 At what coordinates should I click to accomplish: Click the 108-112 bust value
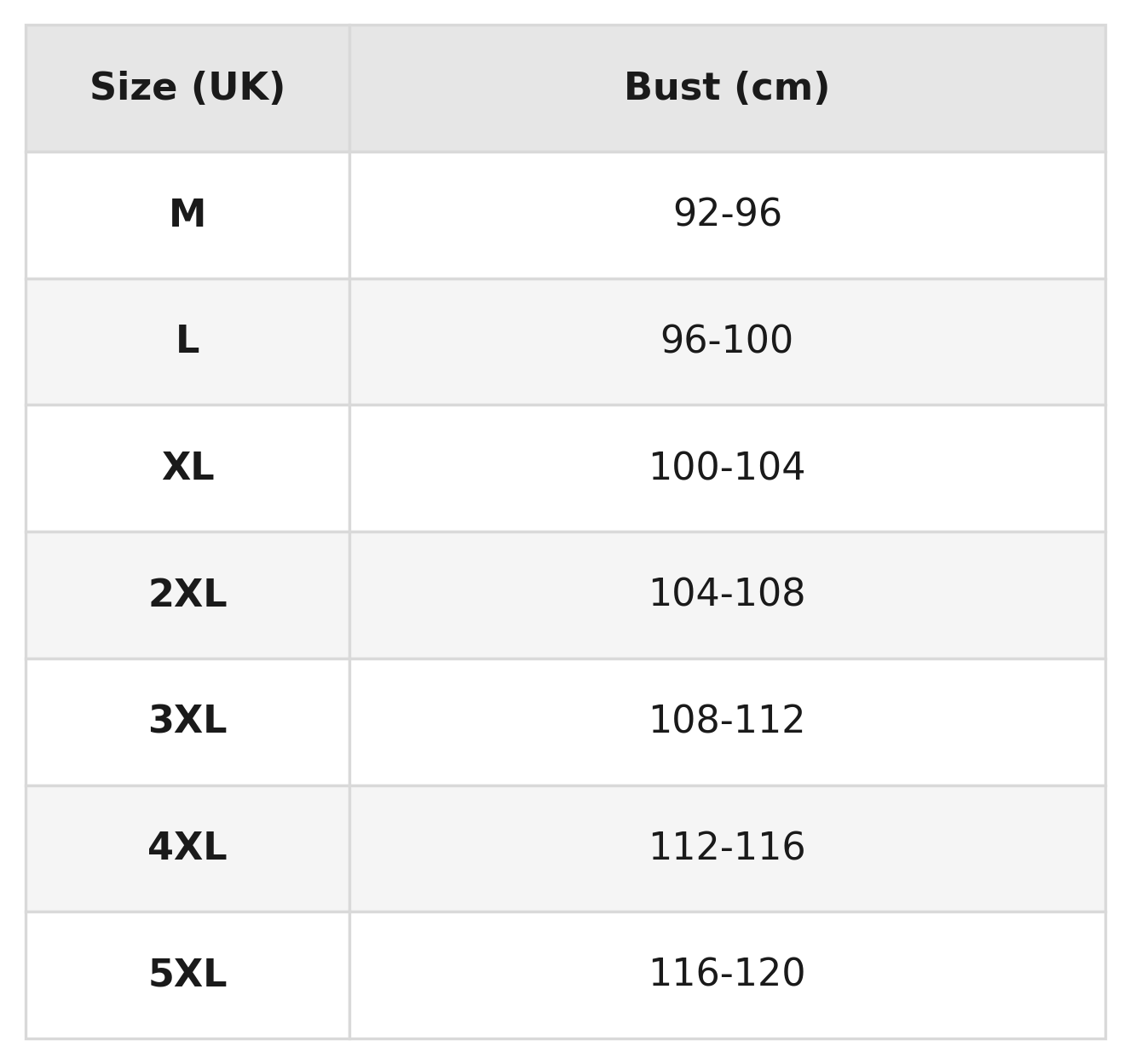[727, 721]
